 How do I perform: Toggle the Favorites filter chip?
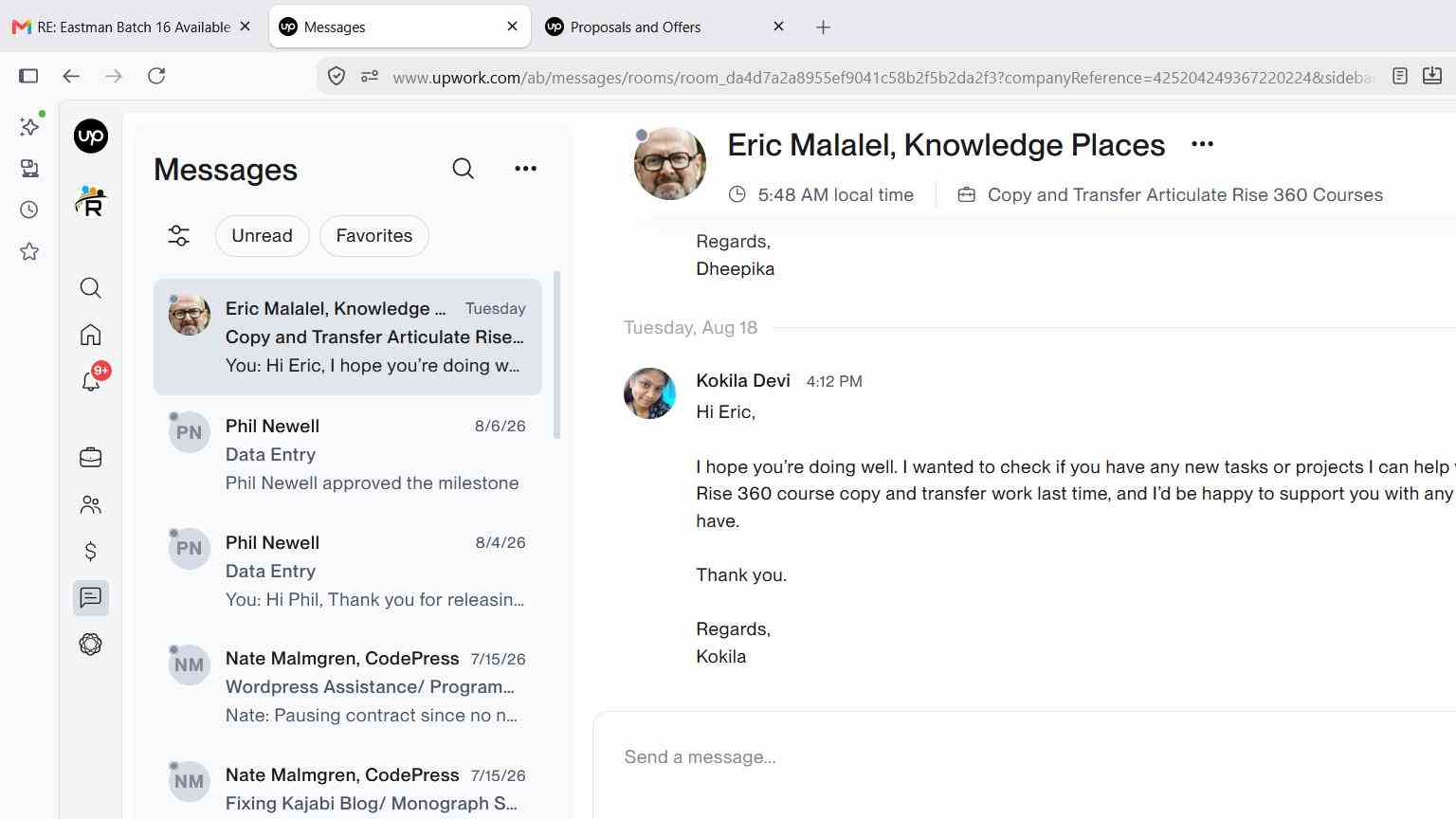coord(374,236)
